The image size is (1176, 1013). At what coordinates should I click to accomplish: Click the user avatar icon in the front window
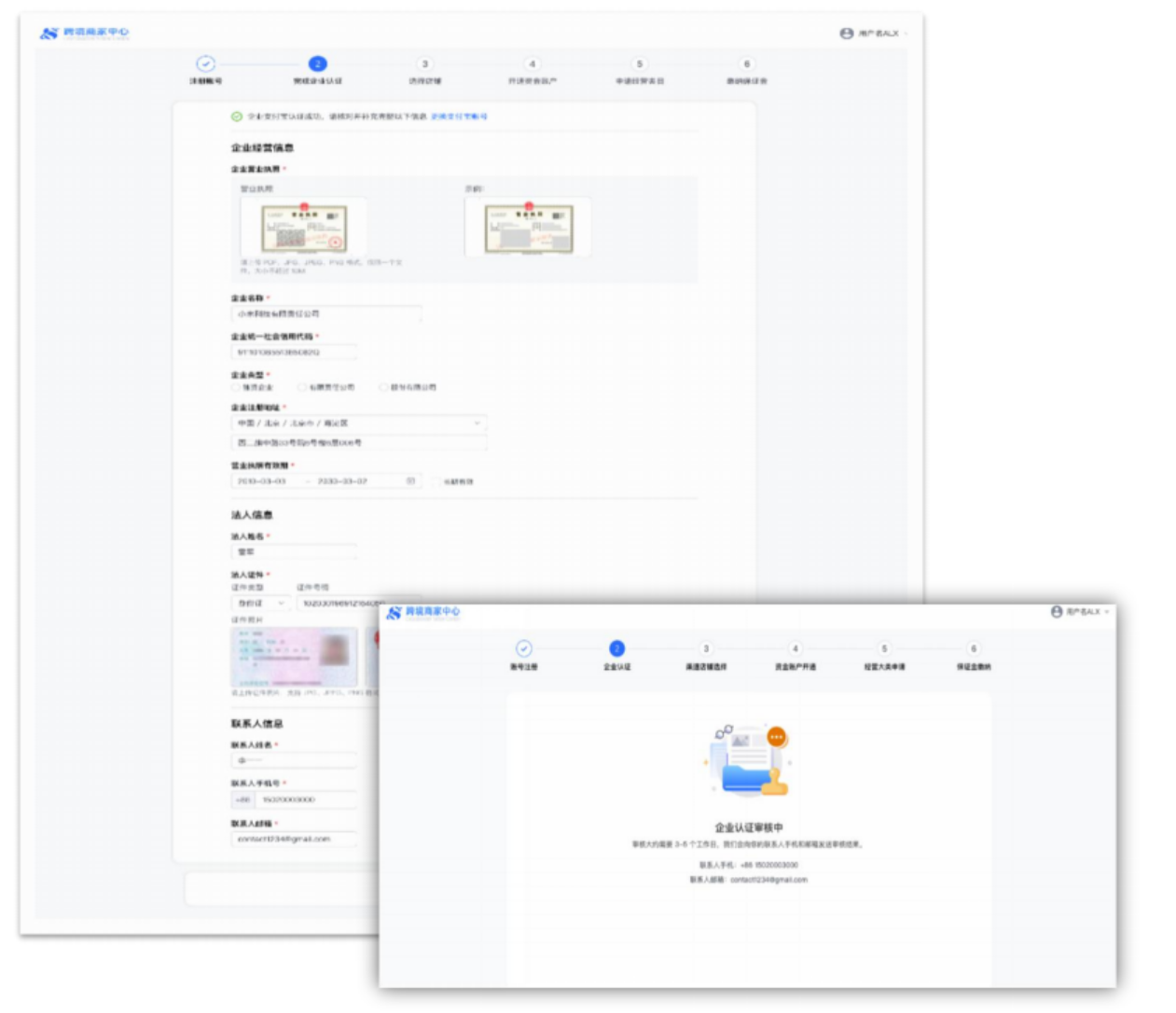(1057, 612)
